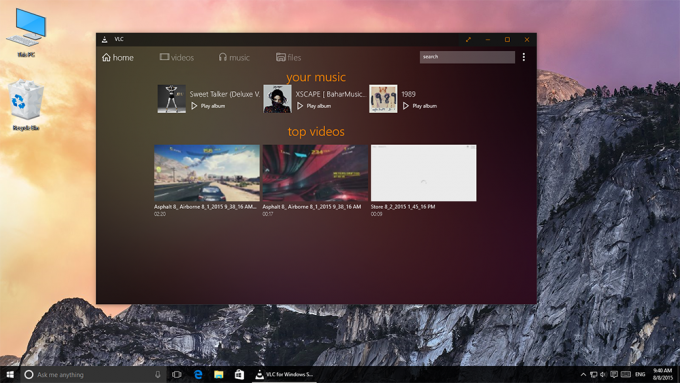Screen dimensions: 680x383
Task: Launch Microsoft Edge from taskbar
Action: coord(198,374)
